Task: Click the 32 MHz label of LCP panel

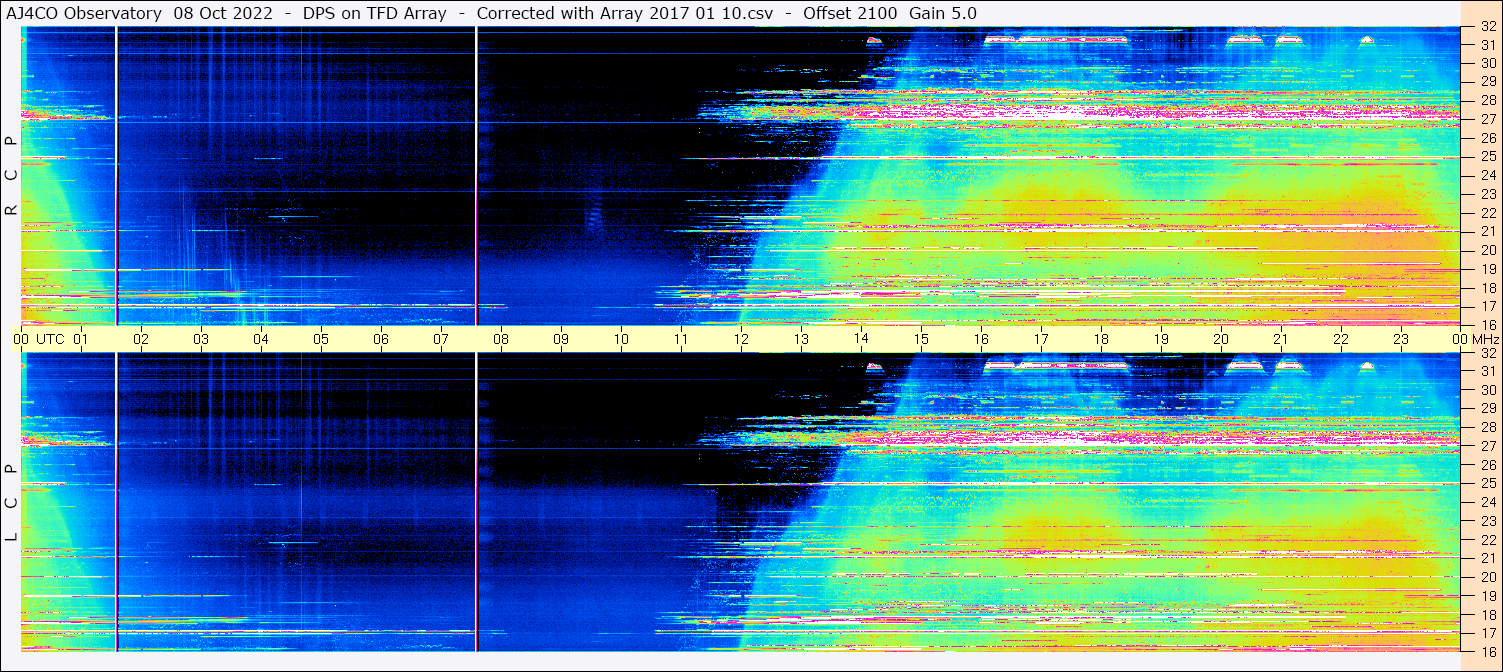Action: 1488,353
